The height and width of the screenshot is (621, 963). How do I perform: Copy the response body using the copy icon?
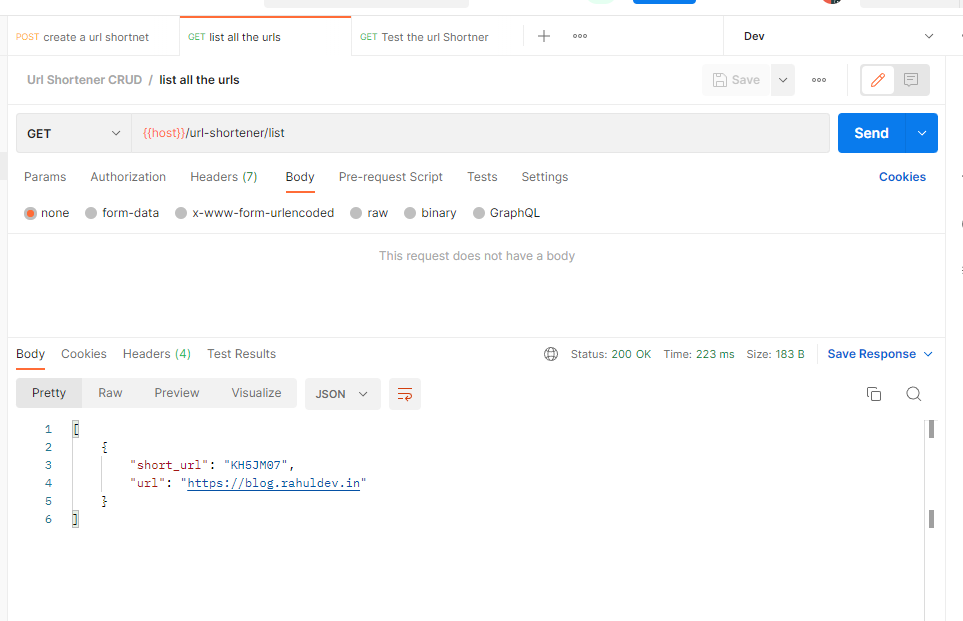pyautogui.click(x=874, y=394)
